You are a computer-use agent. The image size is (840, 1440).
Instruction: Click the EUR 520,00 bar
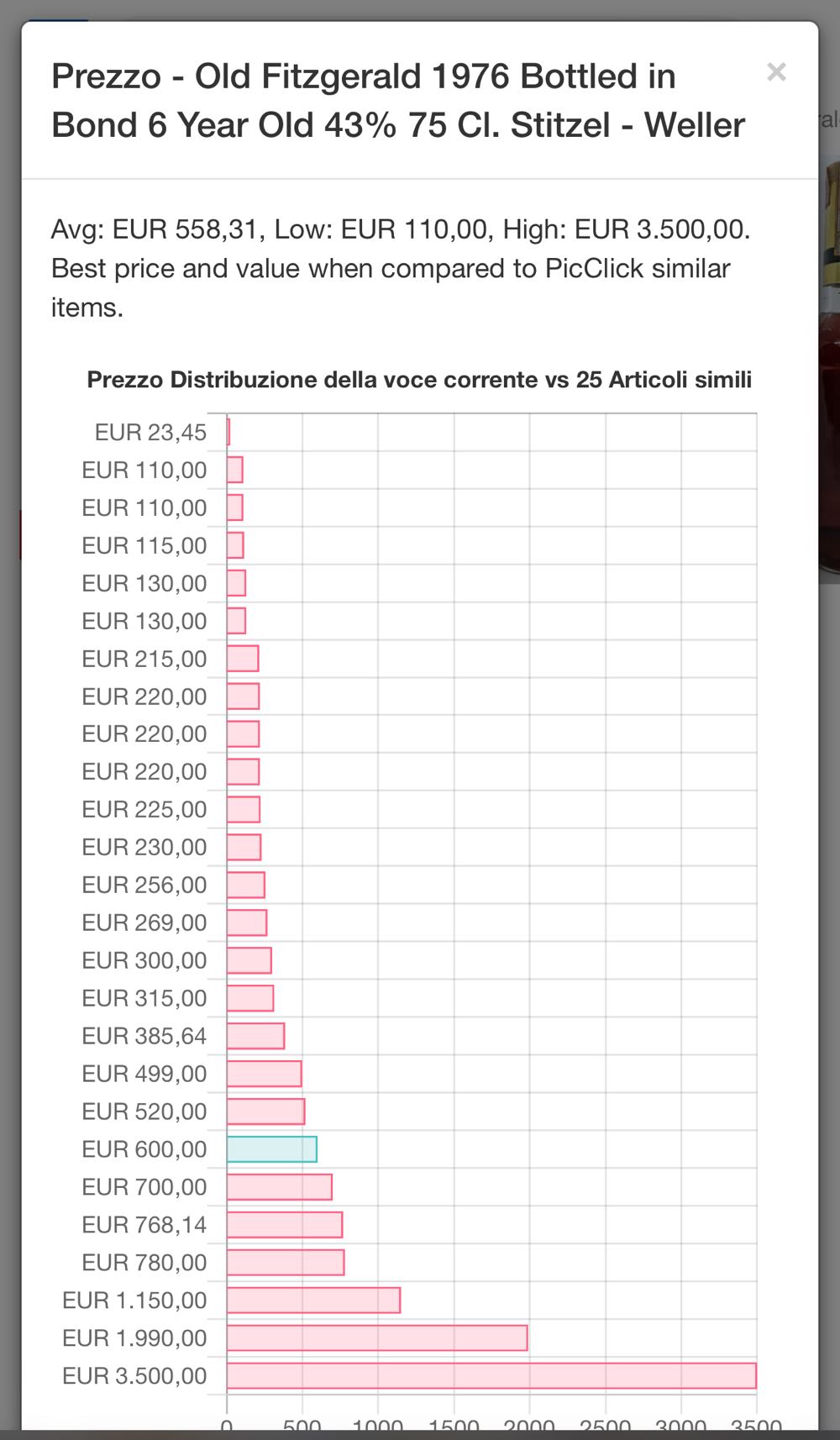[x=265, y=1111]
